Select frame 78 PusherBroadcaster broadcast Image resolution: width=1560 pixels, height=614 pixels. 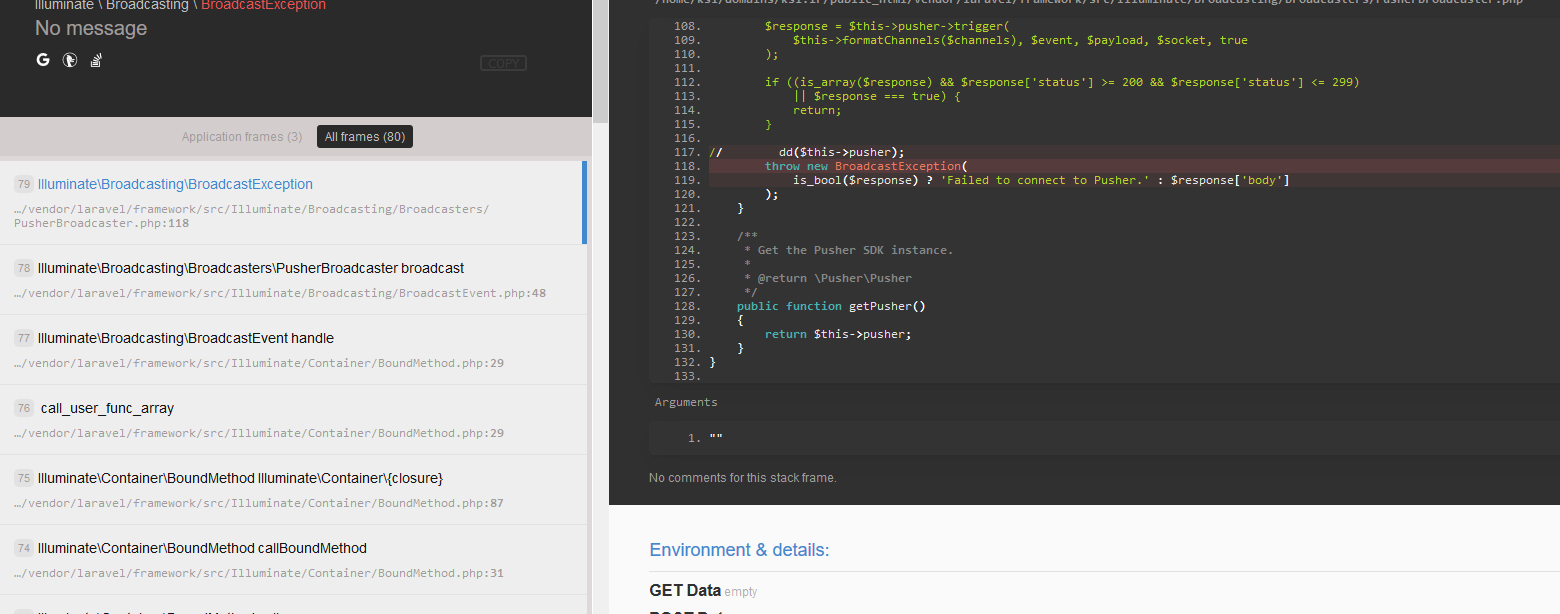(x=293, y=280)
